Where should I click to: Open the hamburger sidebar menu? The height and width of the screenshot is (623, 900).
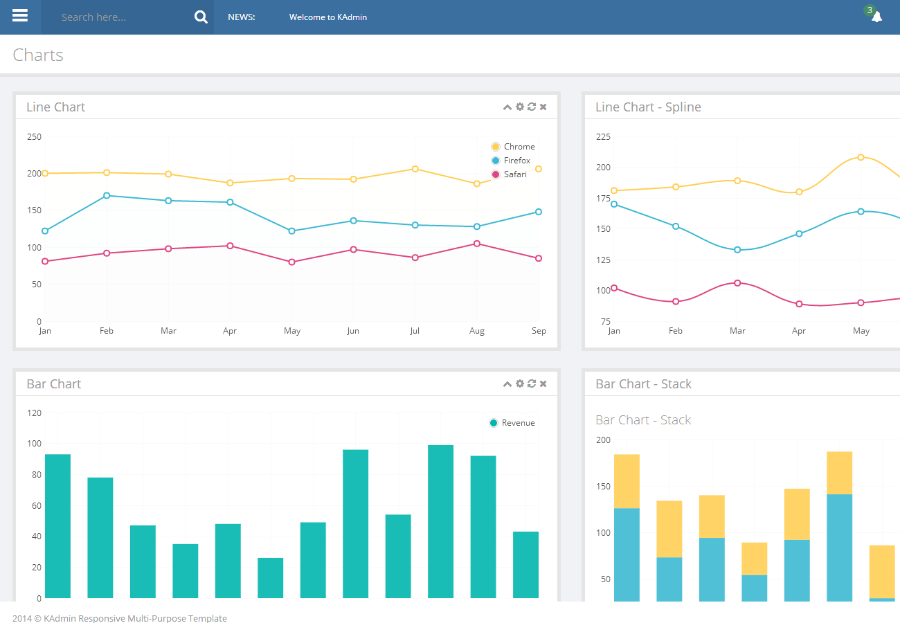pos(20,16)
